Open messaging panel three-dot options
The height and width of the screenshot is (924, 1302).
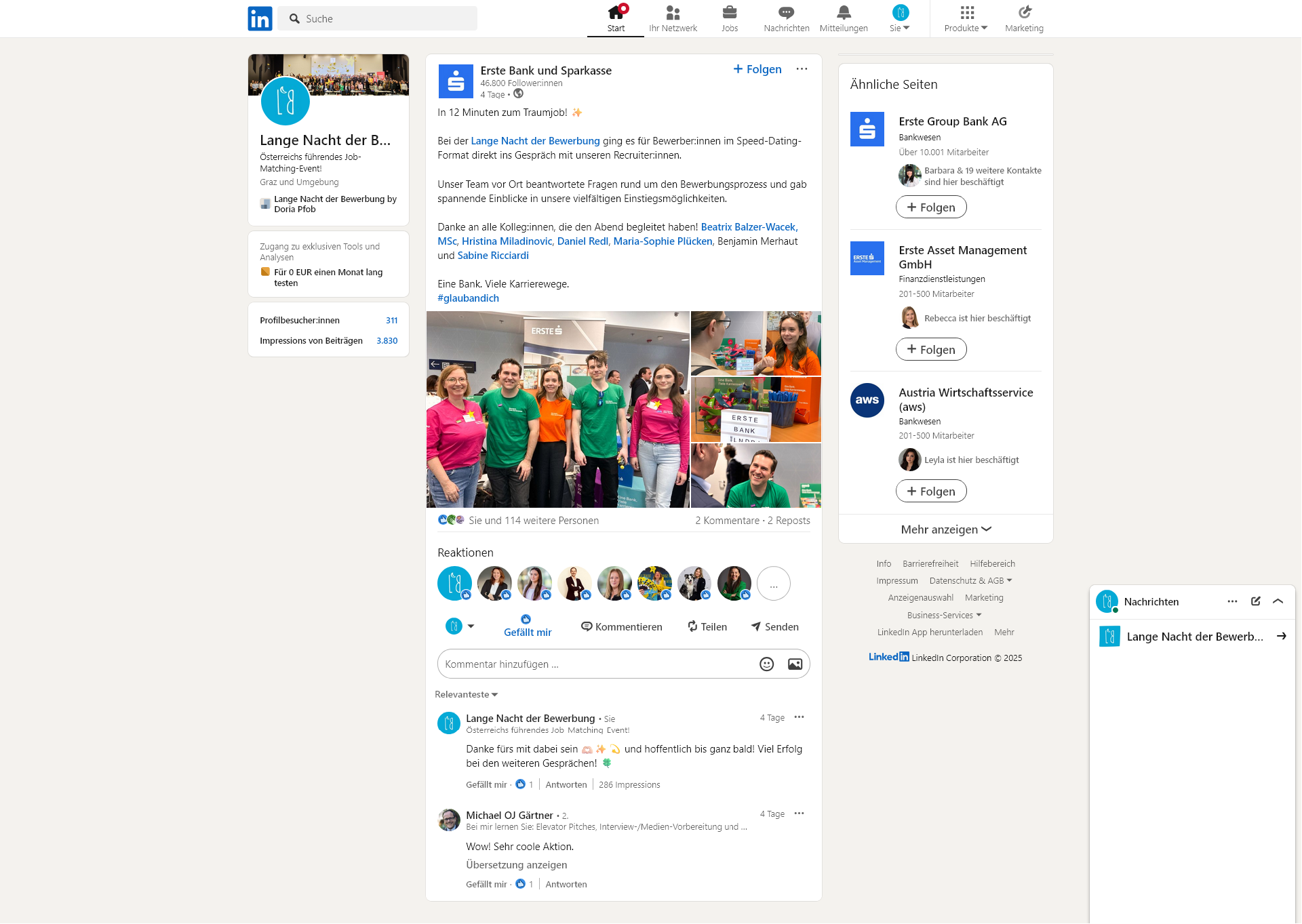pyautogui.click(x=1232, y=601)
